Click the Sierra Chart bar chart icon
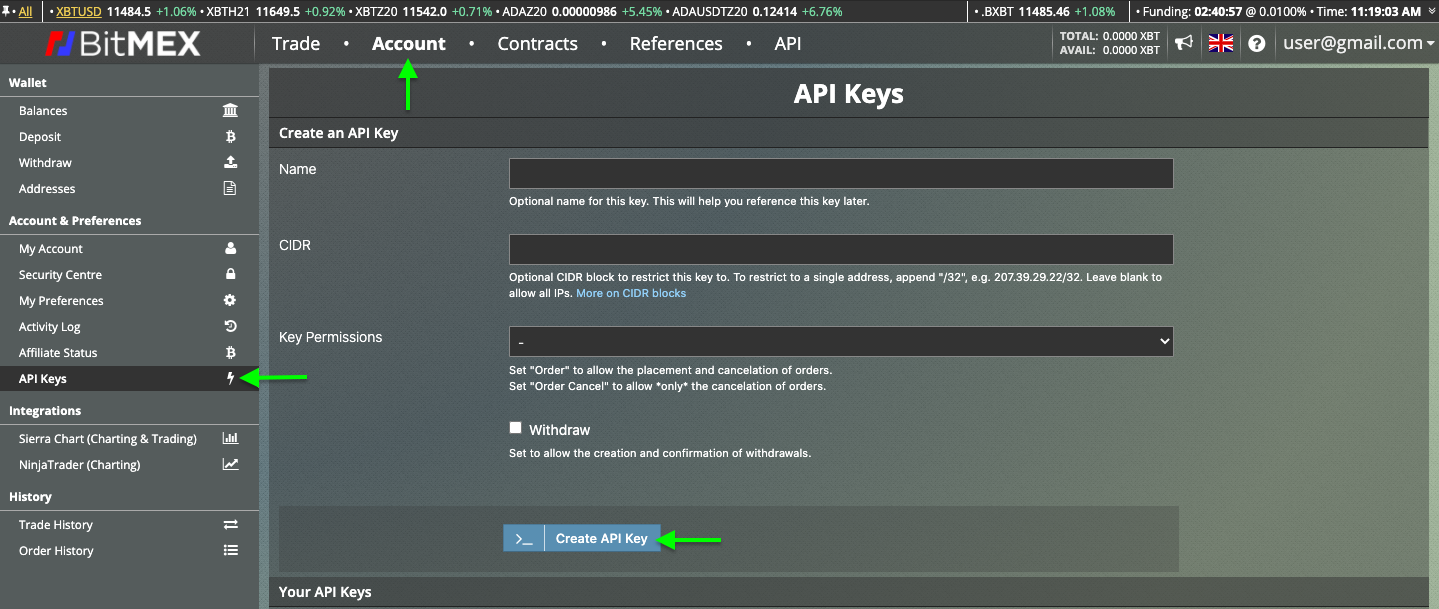Viewport: 1439px width, 609px height. (230, 439)
